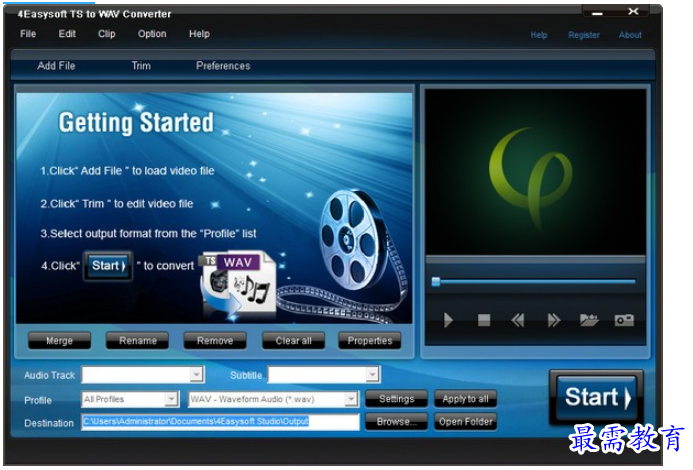The image size is (693, 470).
Task: Open the Help menu in menu bar
Action: pos(199,34)
